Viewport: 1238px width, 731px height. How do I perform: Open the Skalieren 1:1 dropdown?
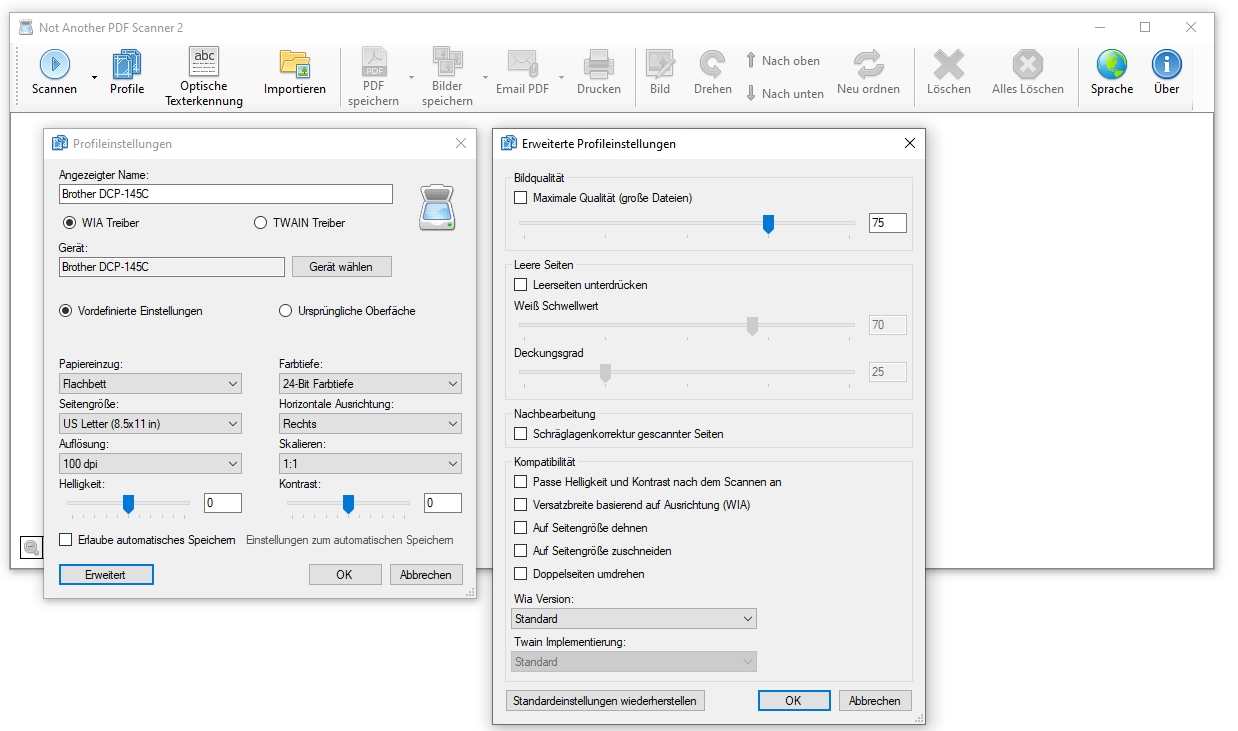[370, 464]
